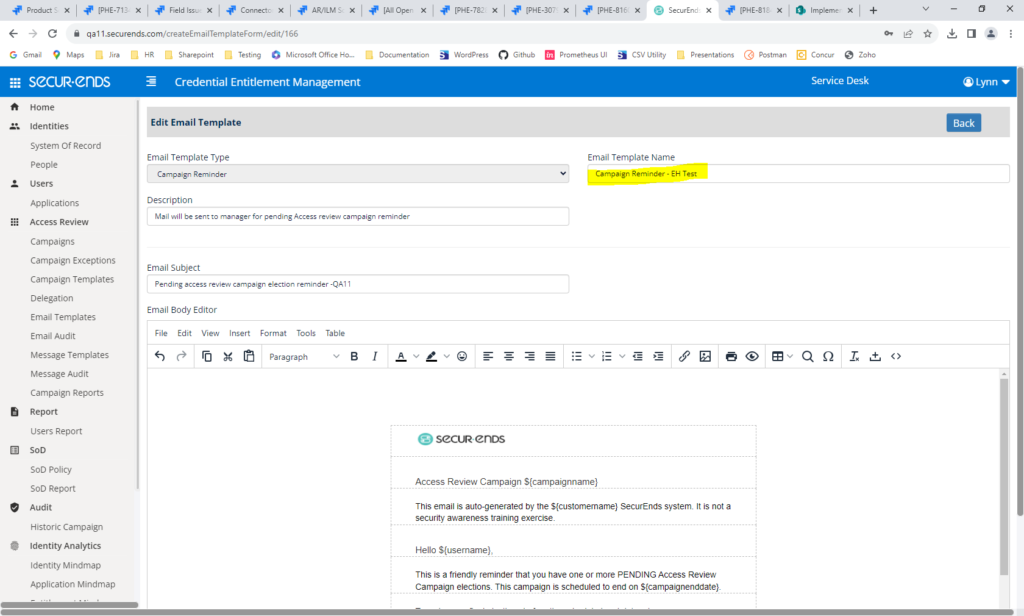Toggle the sidebar with hamburger icon

coord(151,81)
